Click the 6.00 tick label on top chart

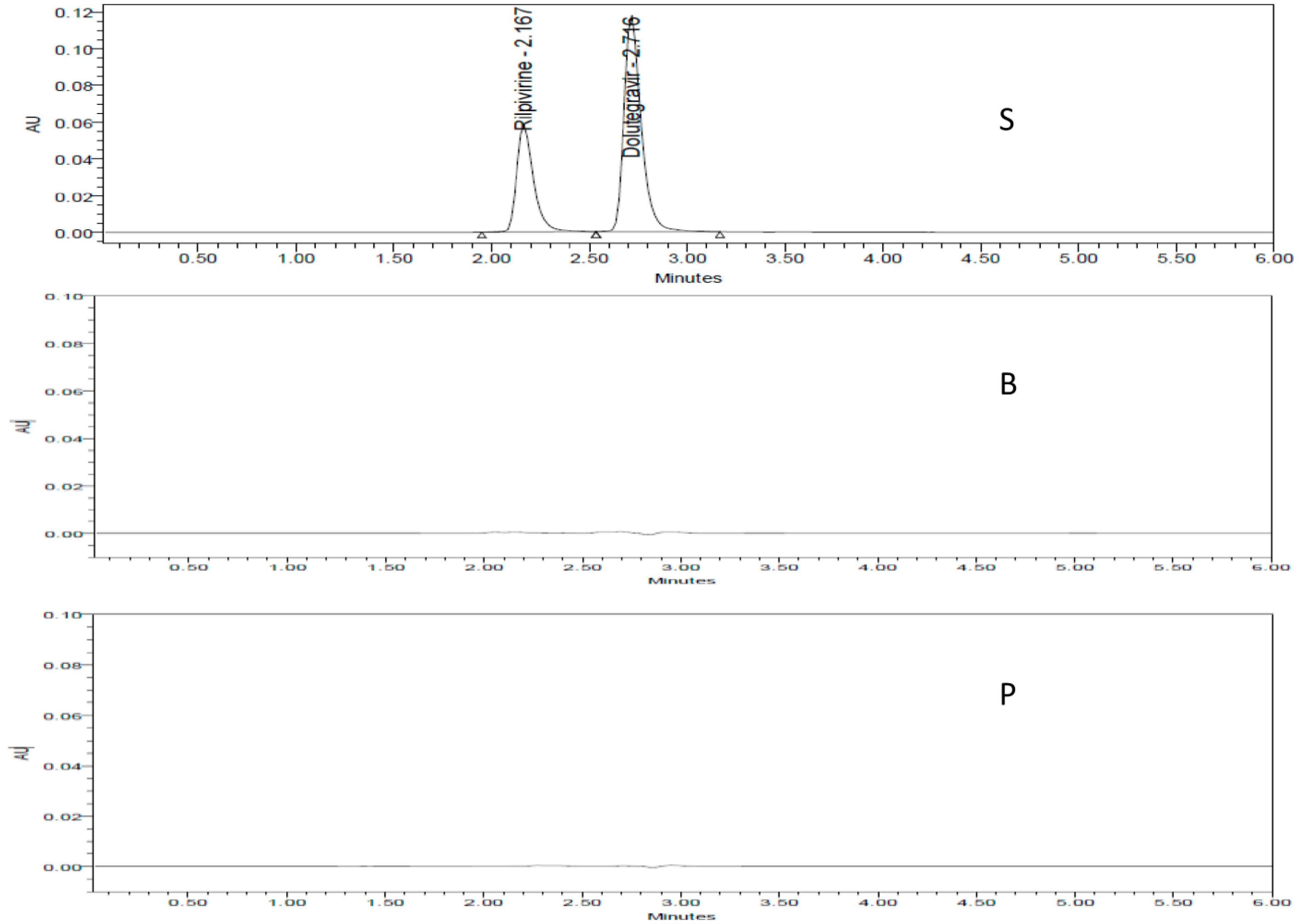pos(1274,258)
